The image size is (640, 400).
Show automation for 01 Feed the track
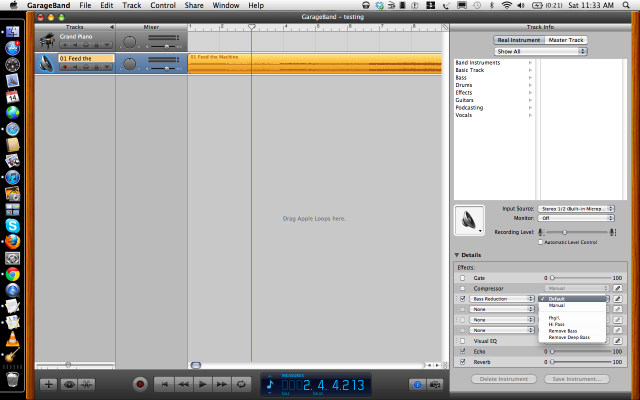pos(107,67)
